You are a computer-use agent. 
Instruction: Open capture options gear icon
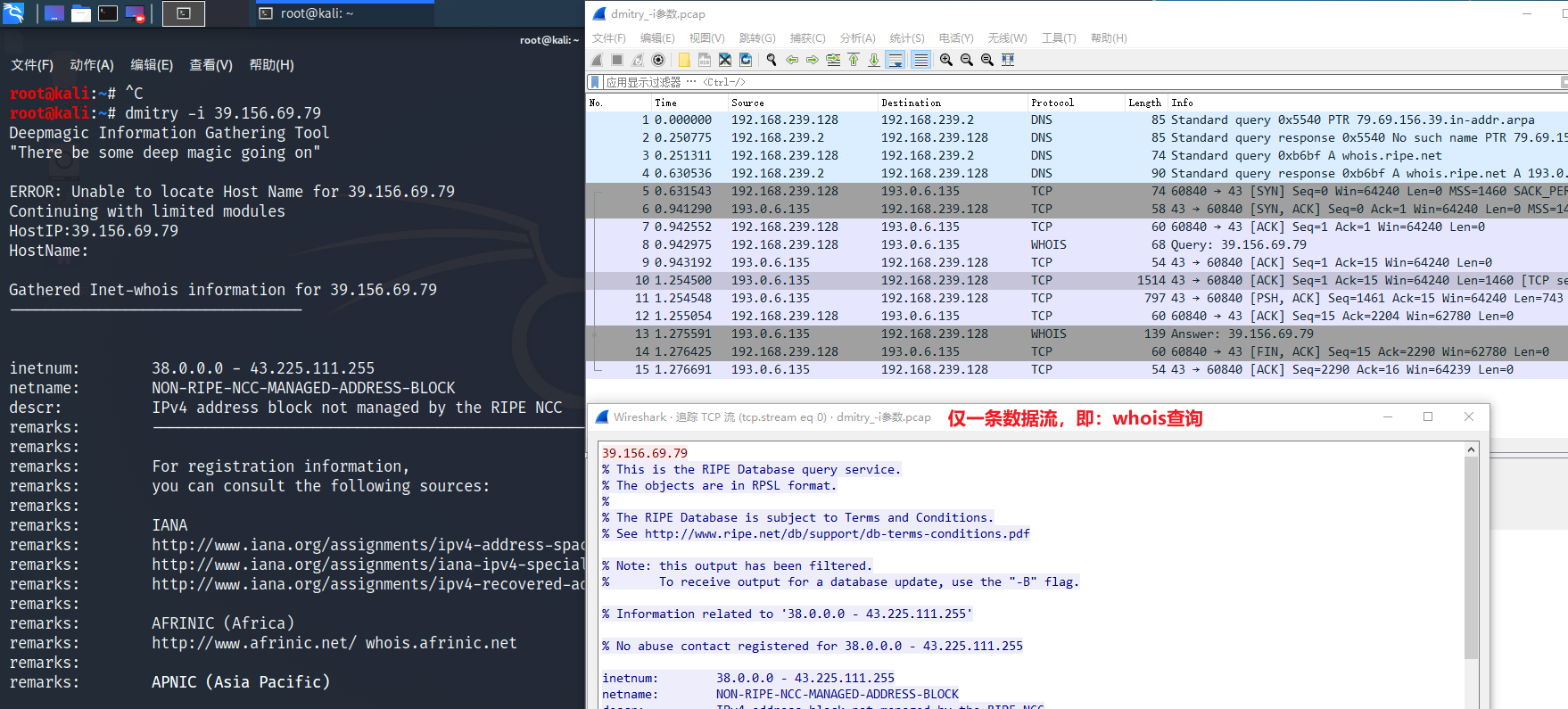pyautogui.click(x=658, y=60)
